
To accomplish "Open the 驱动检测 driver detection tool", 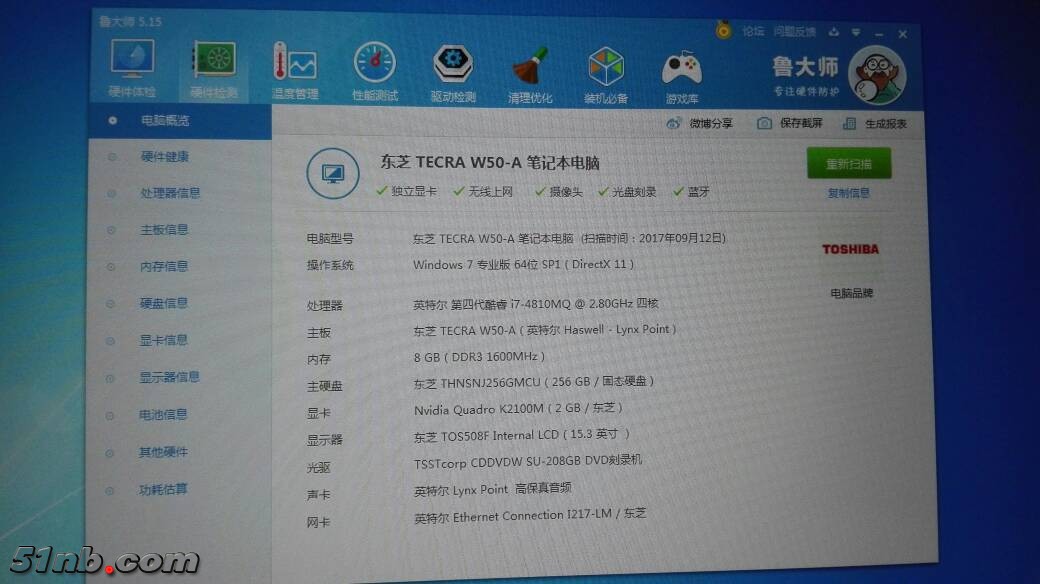I will (453, 74).
